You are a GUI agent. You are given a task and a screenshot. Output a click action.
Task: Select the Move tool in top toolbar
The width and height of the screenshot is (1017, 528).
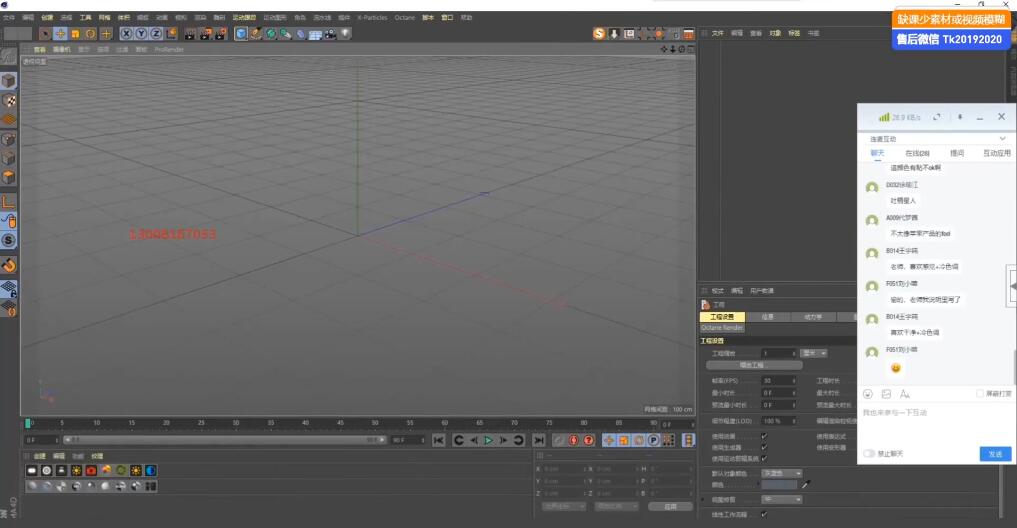[x=60, y=34]
